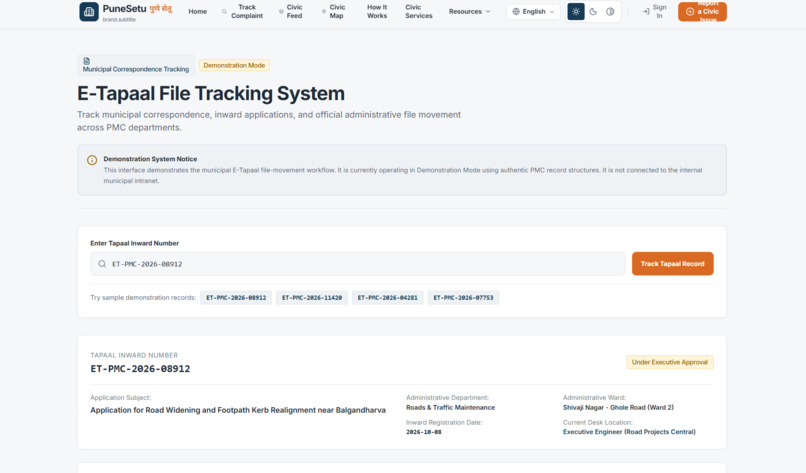Click the Demonstration Mode badge
806x473 pixels.
click(234, 65)
